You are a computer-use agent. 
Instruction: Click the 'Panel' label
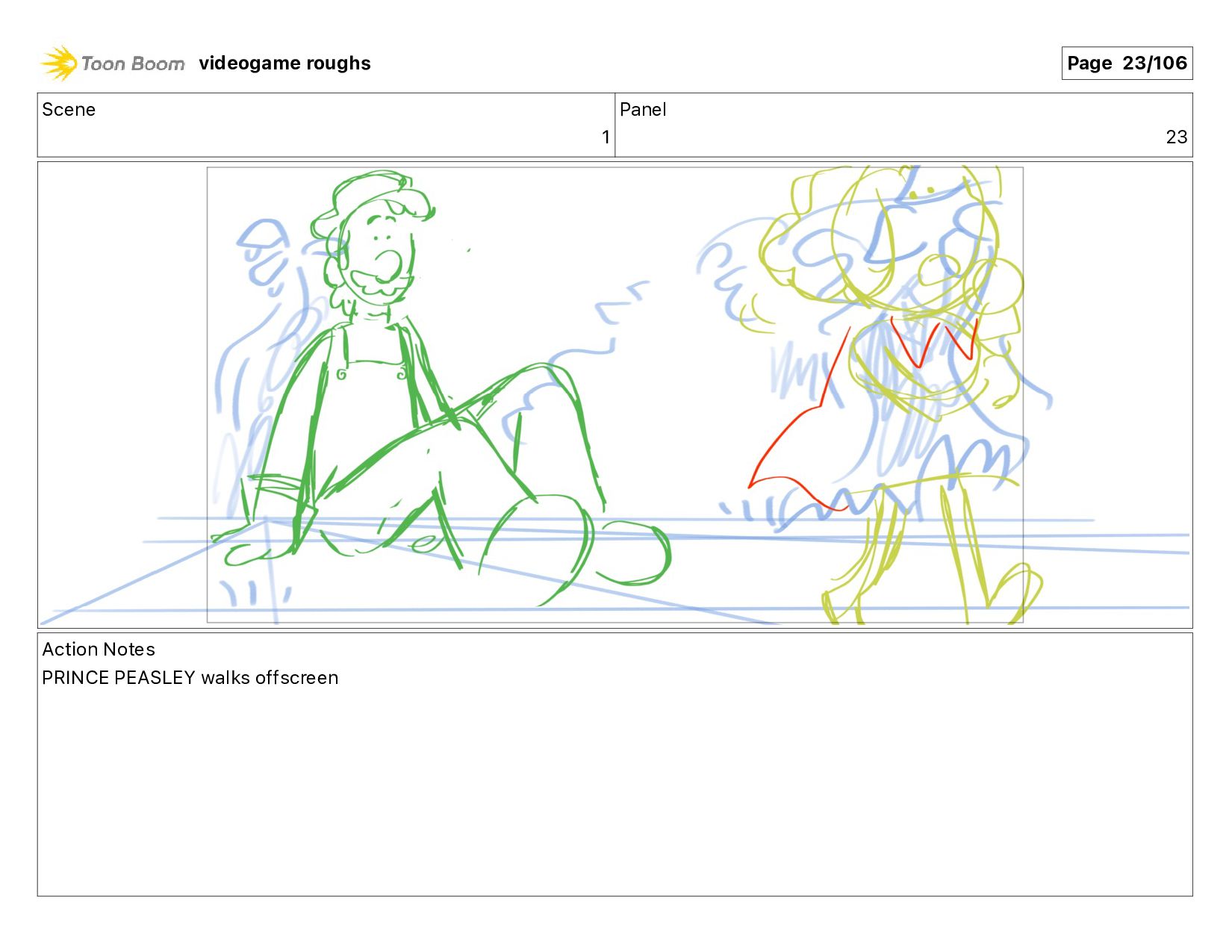[643, 110]
